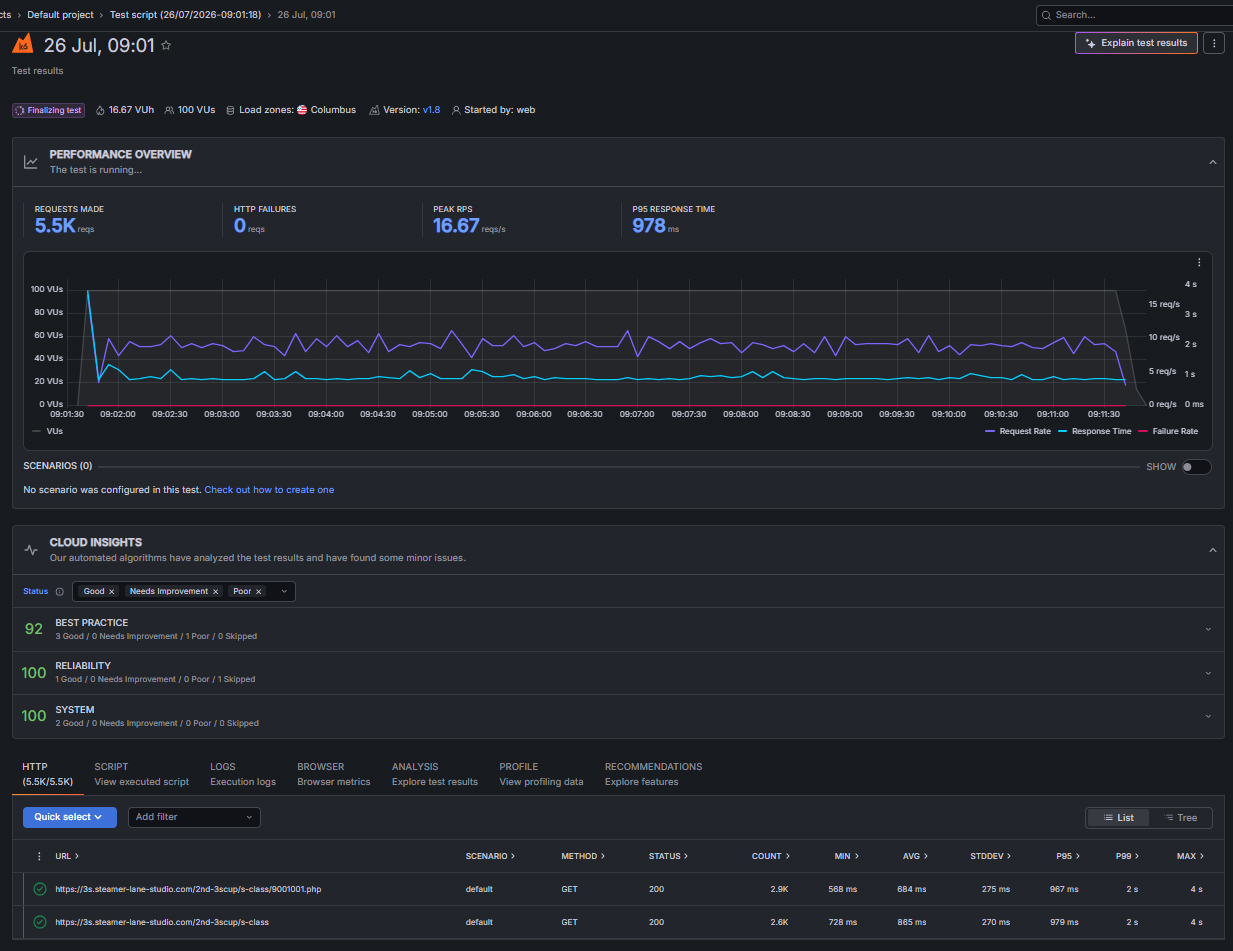The height and width of the screenshot is (951, 1233).
Task: Sort by the STDDEV column
Action: pyautogui.click(x=990, y=856)
